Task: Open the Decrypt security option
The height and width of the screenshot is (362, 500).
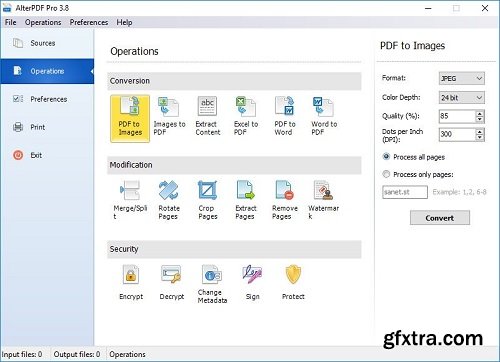Action: coord(172,283)
